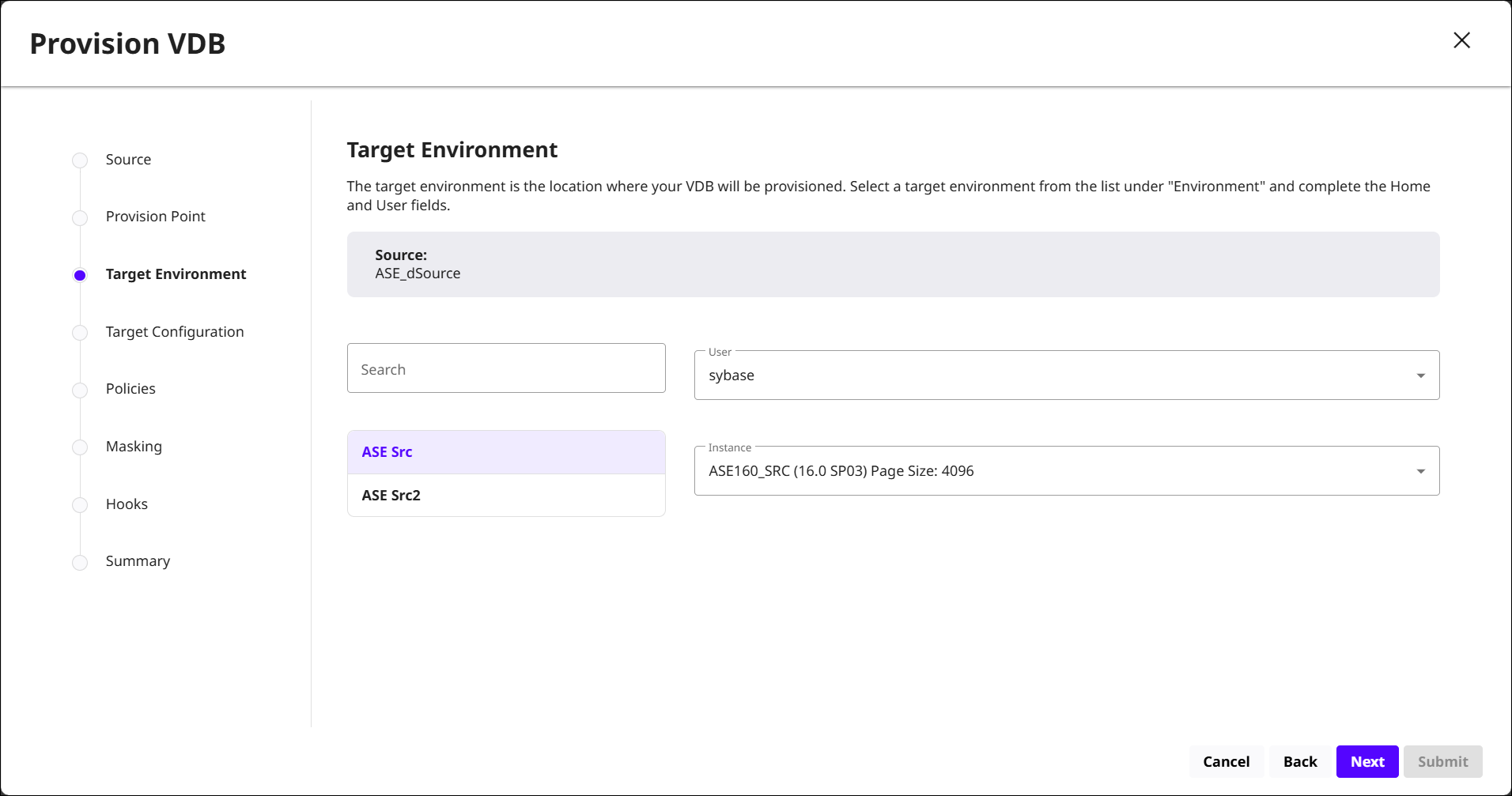Screen dimensions: 1512x796
Task: Open the User dropdown arrow
Action: (1420, 375)
